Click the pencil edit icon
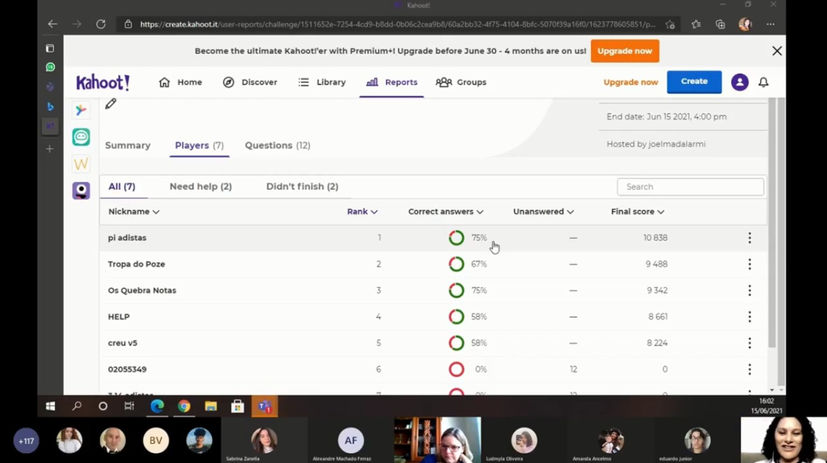 coord(110,104)
